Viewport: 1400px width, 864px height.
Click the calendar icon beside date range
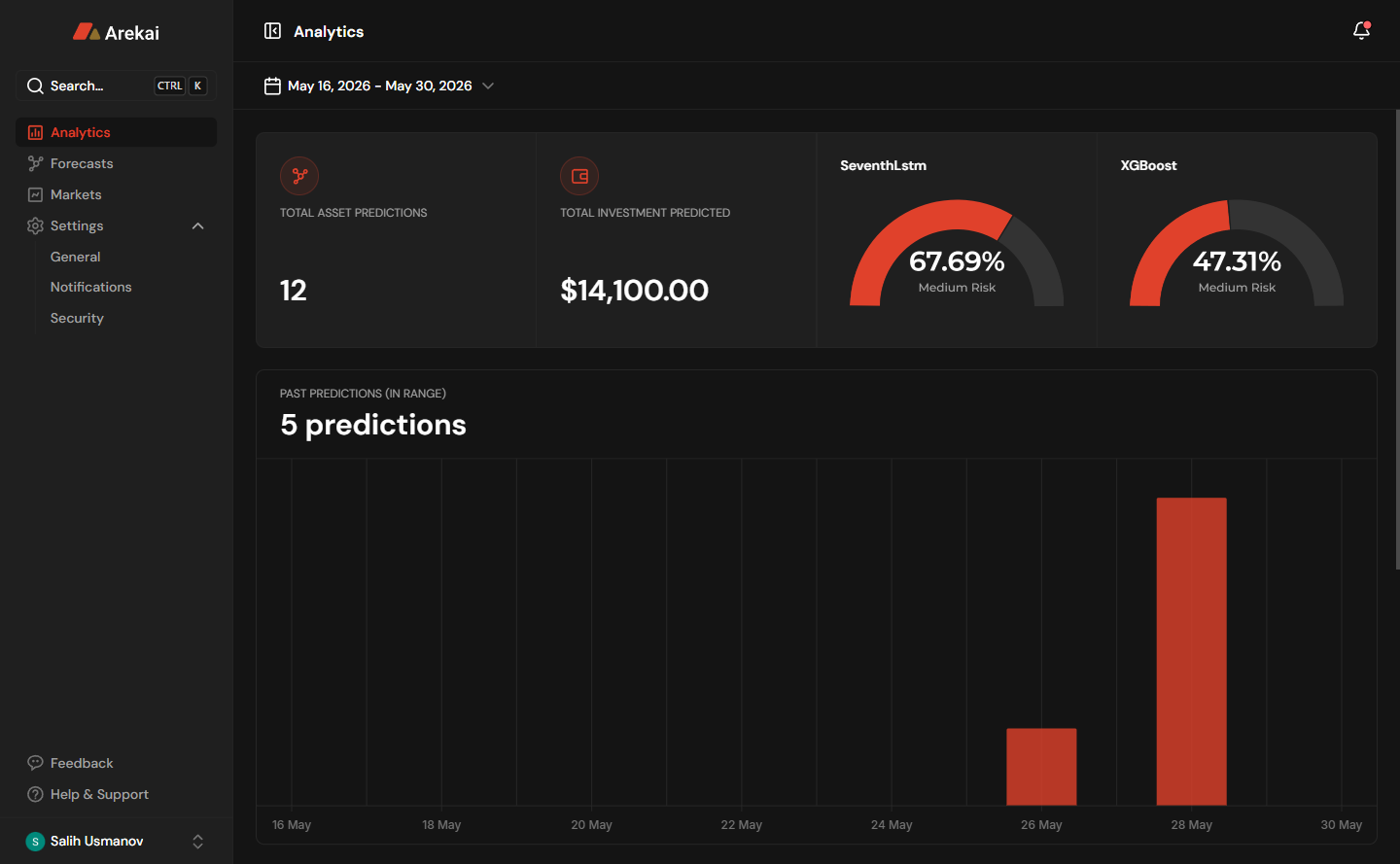[x=272, y=86]
